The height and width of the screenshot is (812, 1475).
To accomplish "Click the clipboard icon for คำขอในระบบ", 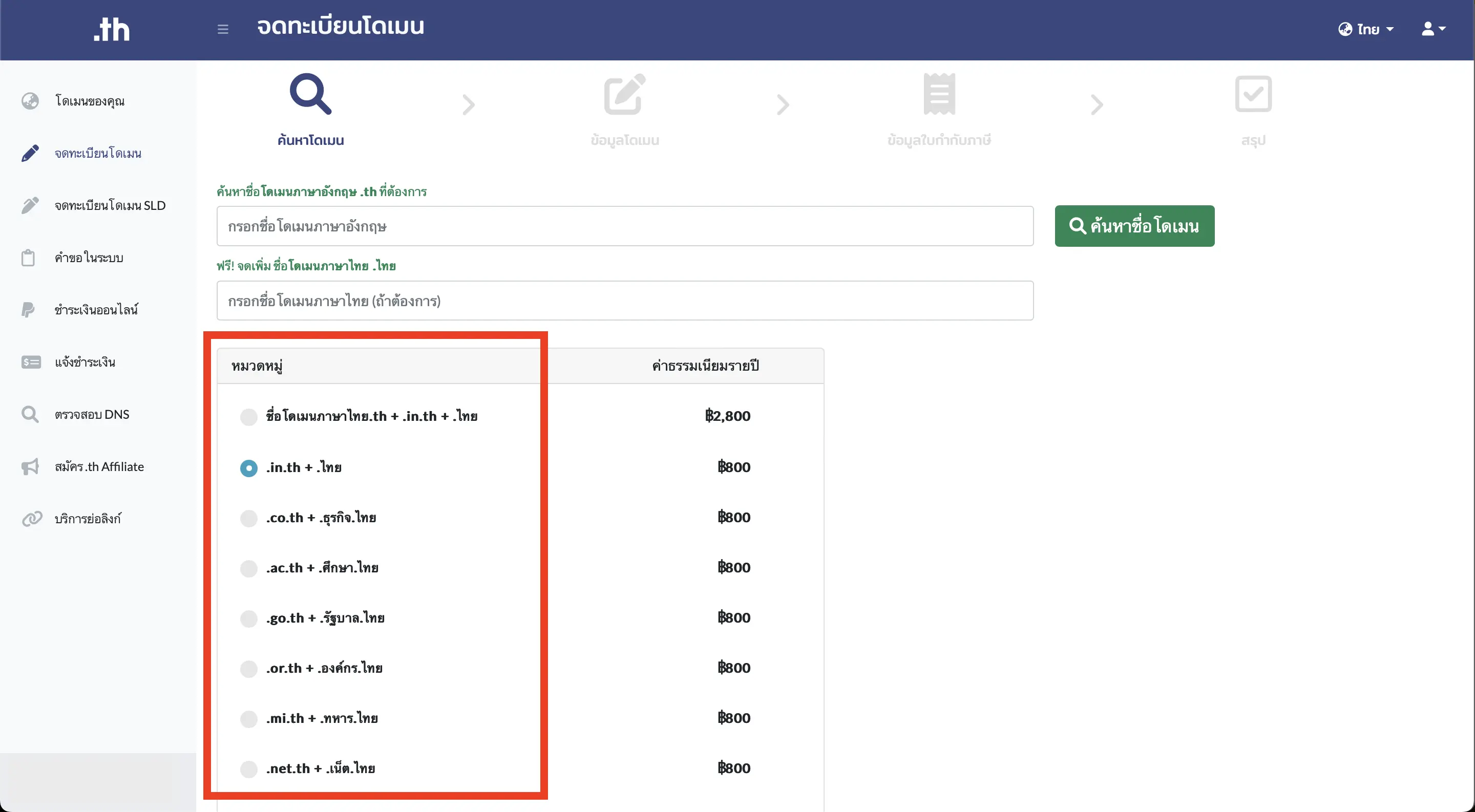I will pyautogui.click(x=29, y=258).
